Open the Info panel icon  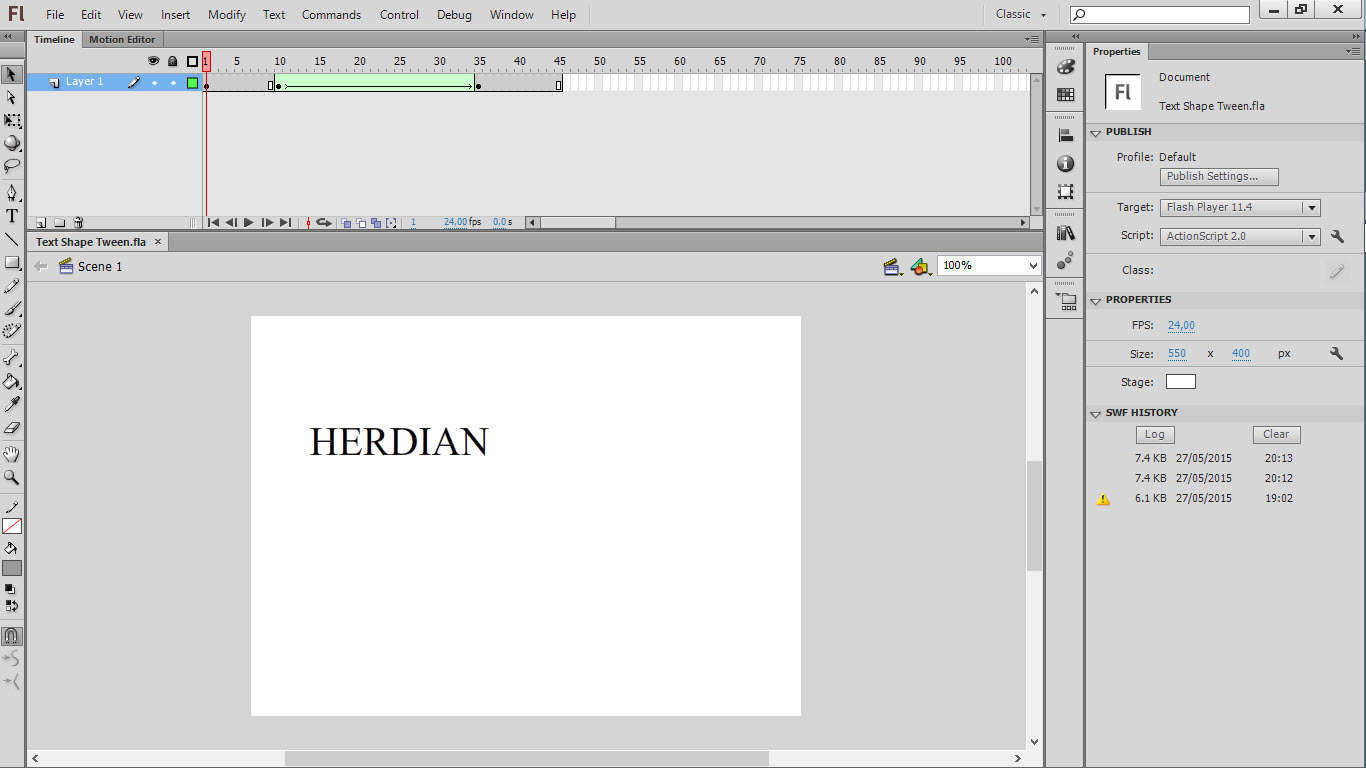pyautogui.click(x=1065, y=163)
